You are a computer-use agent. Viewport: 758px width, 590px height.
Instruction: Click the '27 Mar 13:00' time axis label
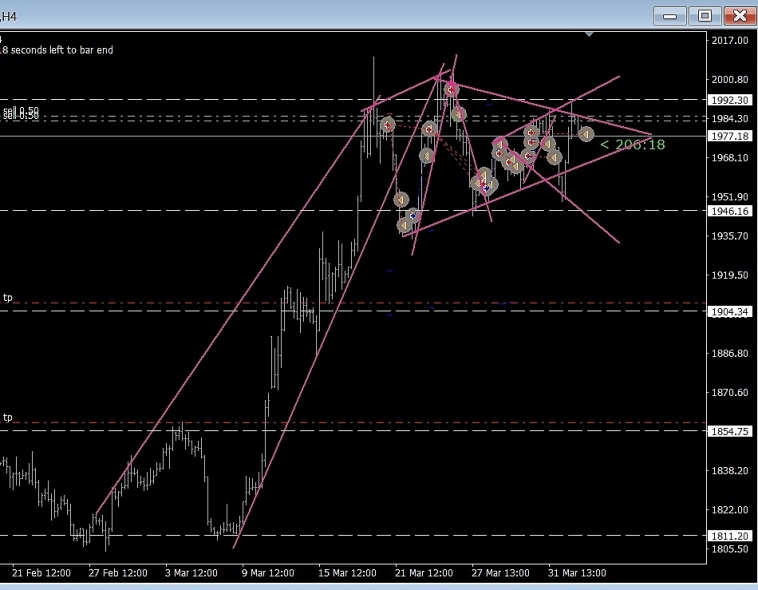pos(500,573)
